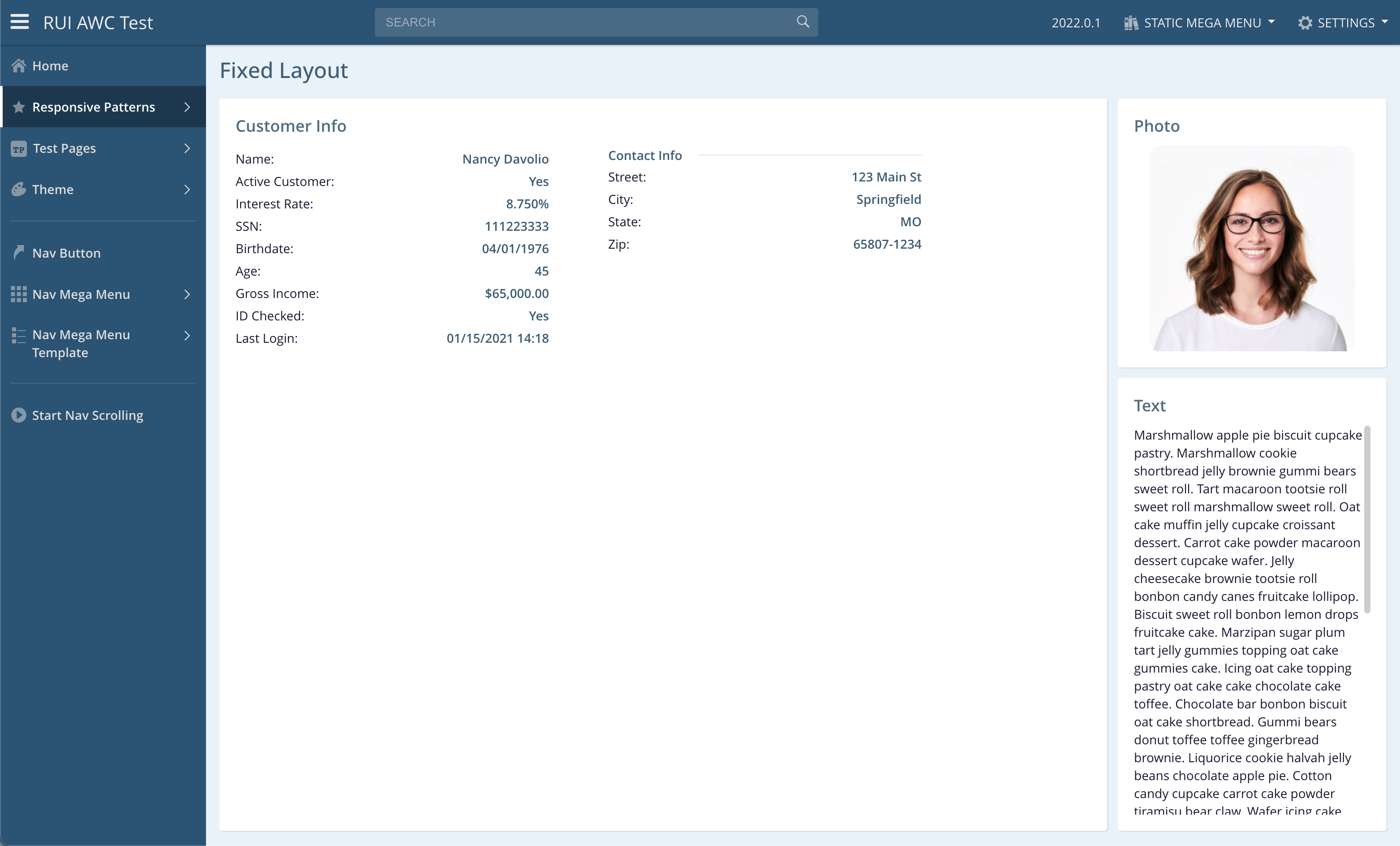Toggle the hamburger menu icon
This screenshot has width=1400, height=846.
19,22
